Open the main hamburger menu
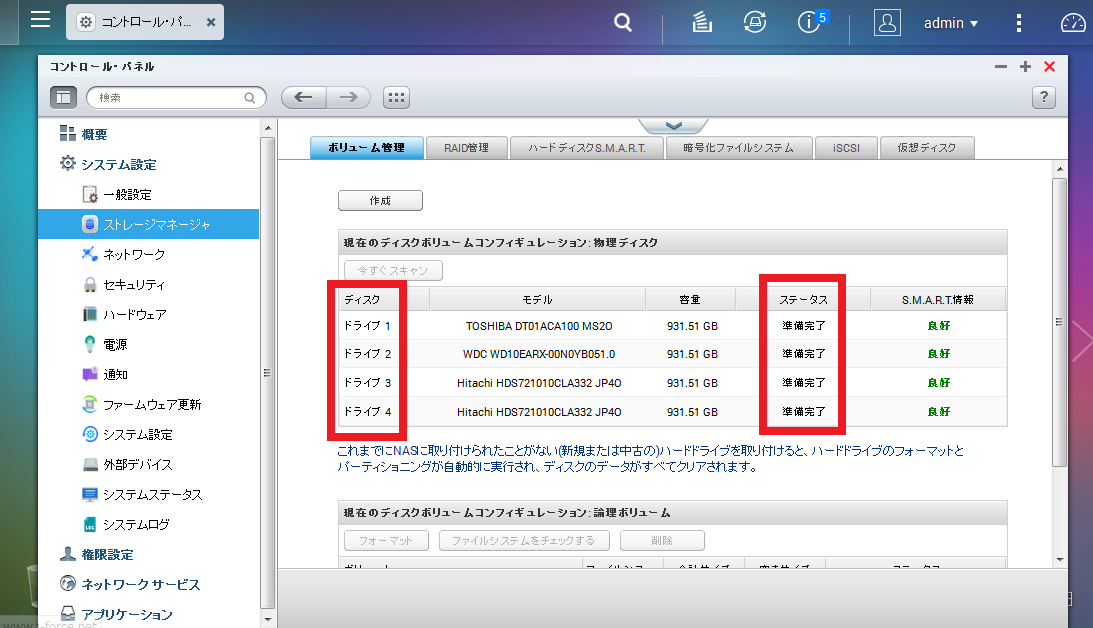Image resolution: width=1093 pixels, height=628 pixels. [40, 20]
